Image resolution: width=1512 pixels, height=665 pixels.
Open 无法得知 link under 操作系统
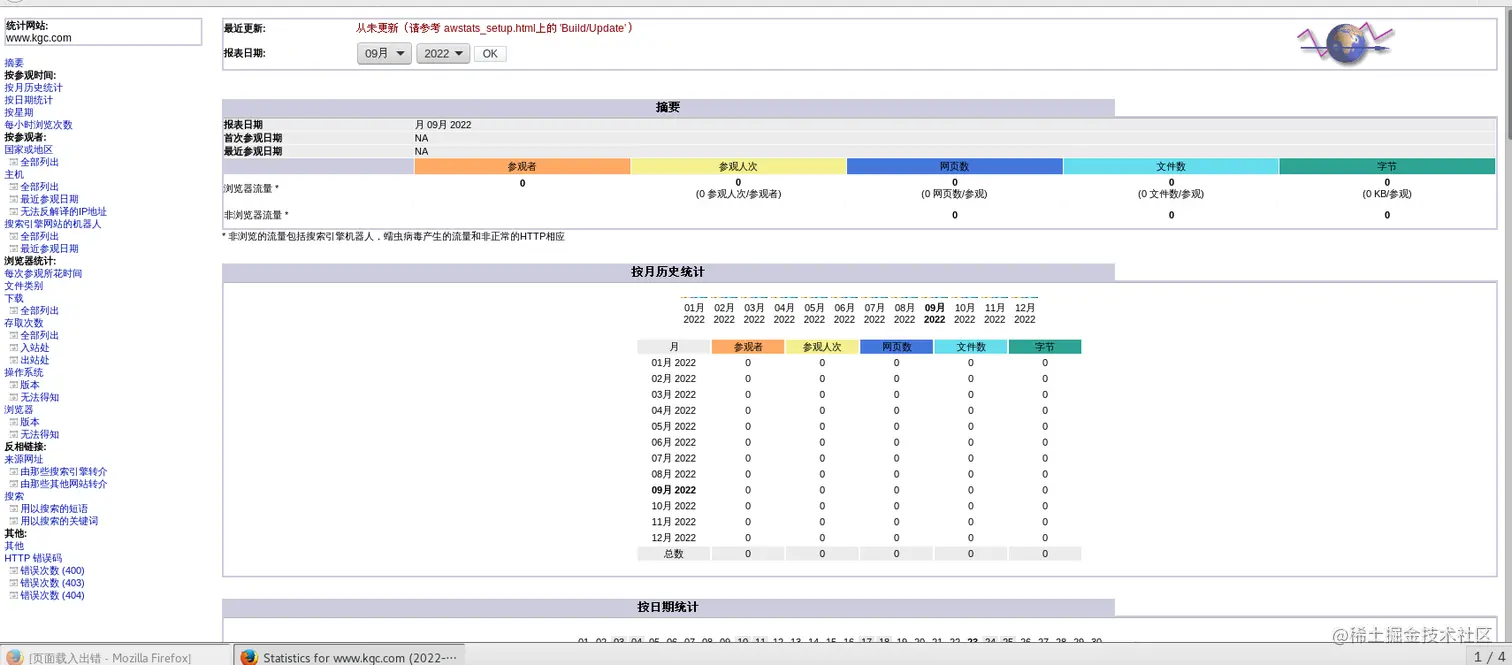(x=40, y=397)
